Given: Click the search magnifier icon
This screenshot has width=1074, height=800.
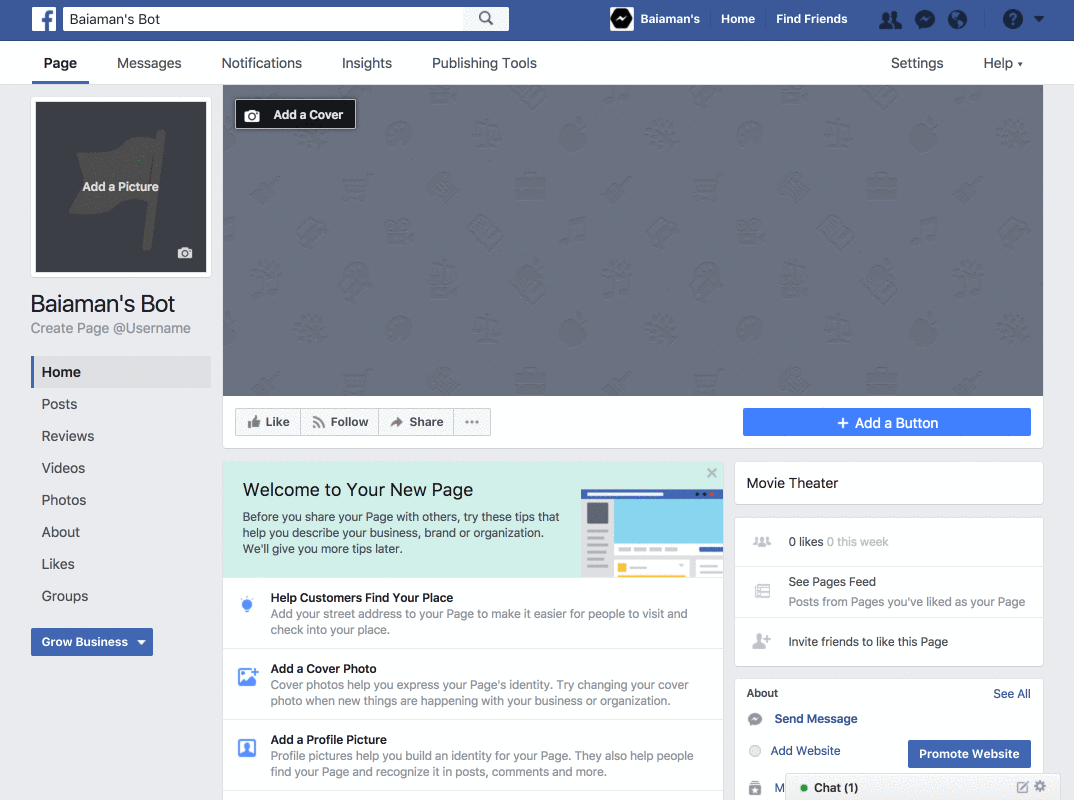Looking at the screenshot, I should click(486, 18).
